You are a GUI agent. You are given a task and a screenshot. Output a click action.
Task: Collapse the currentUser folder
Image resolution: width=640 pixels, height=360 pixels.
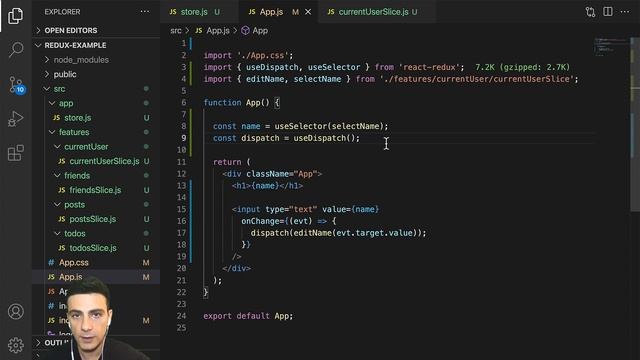[x=96, y=147]
